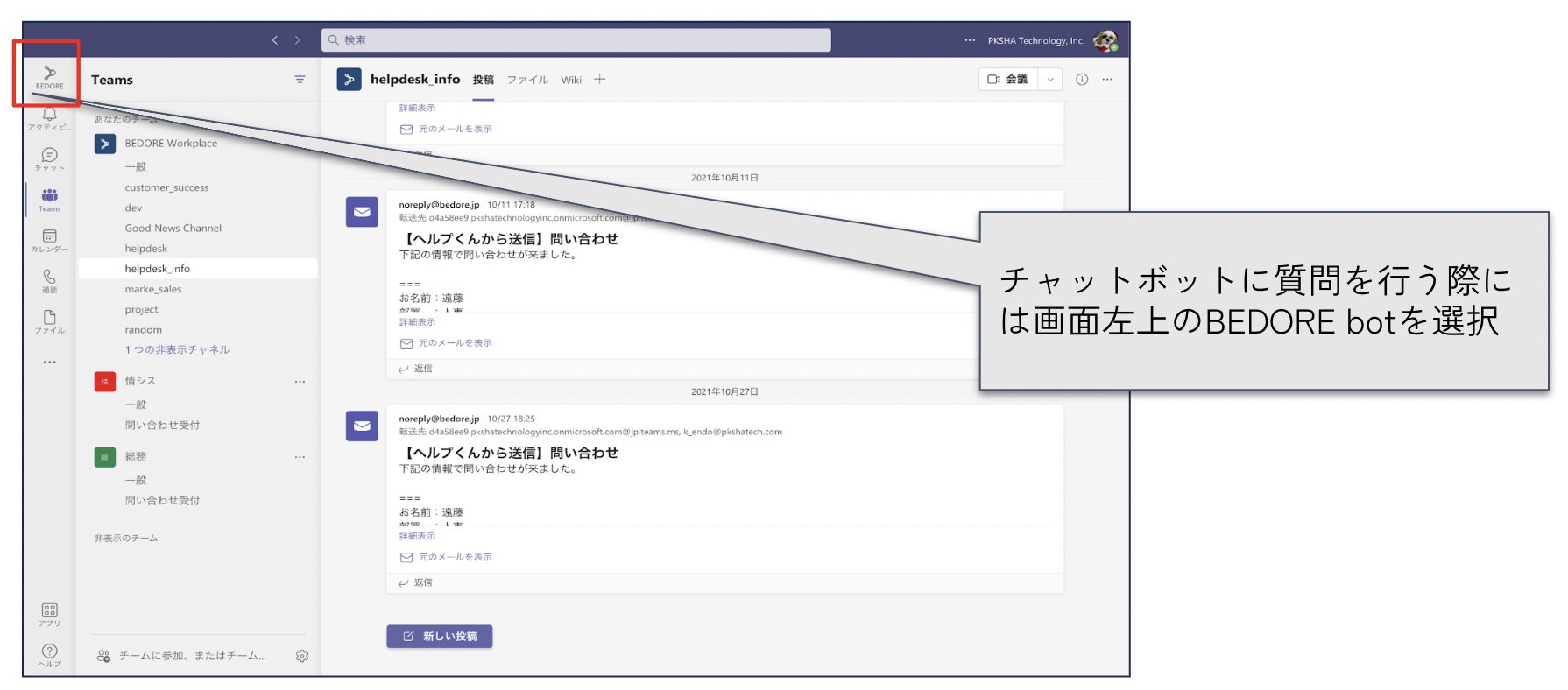Screen dimensions: 1568x690
Task: Switch to the 投稿 tab
Action: pyautogui.click(x=484, y=80)
